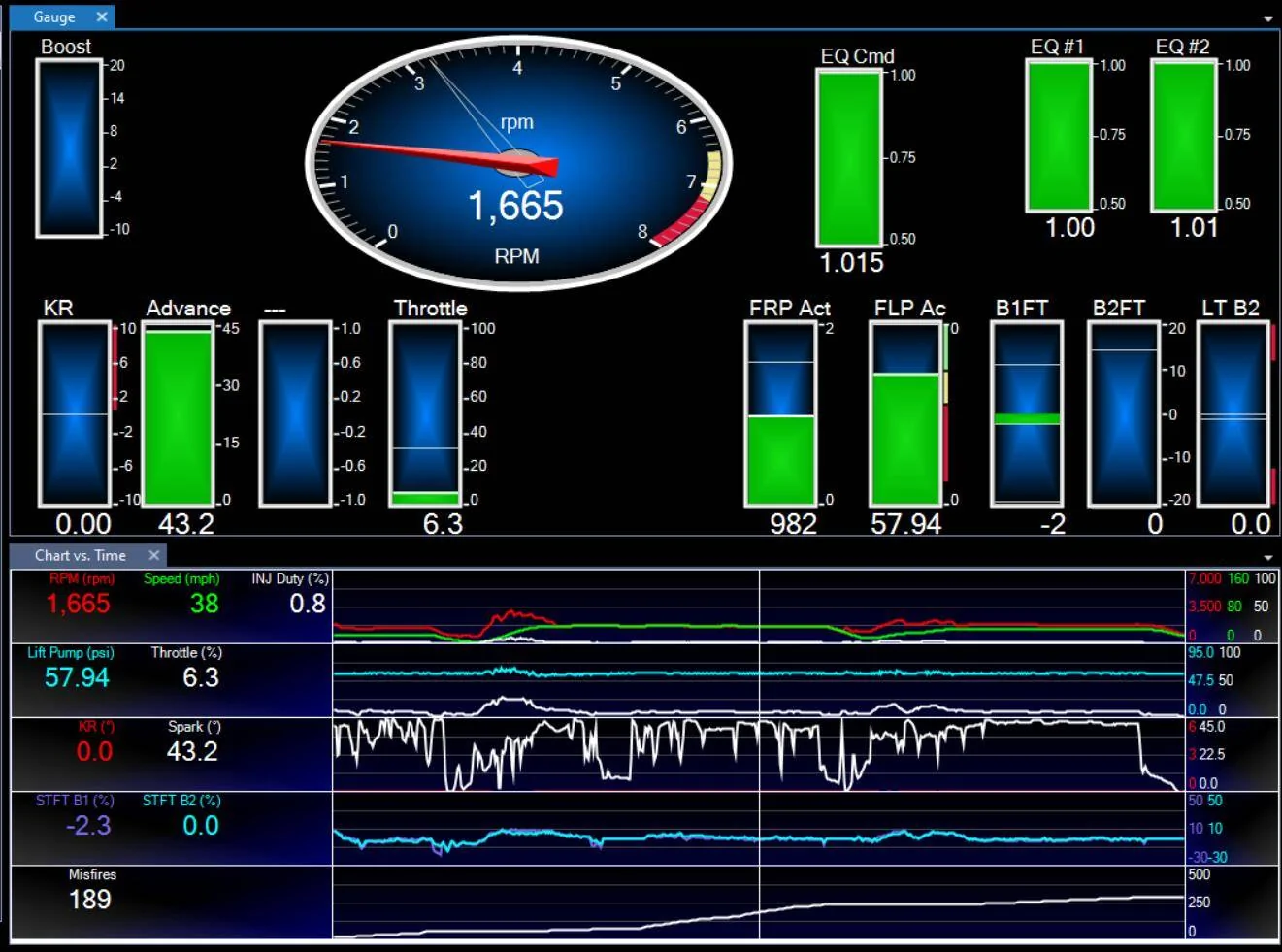The image size is (1282, 952).
Task: Select the FLP Ac bar gauge
Action: (905, 414)
